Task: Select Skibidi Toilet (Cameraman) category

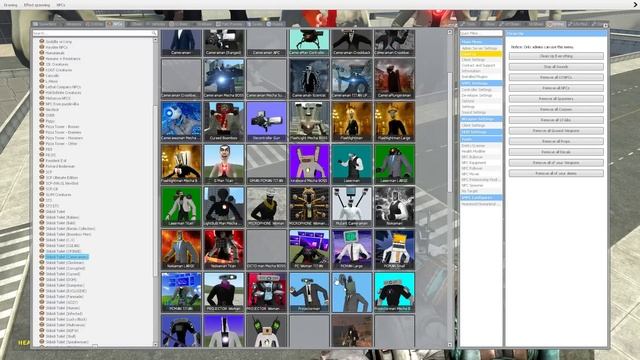Action: [67, 257]
